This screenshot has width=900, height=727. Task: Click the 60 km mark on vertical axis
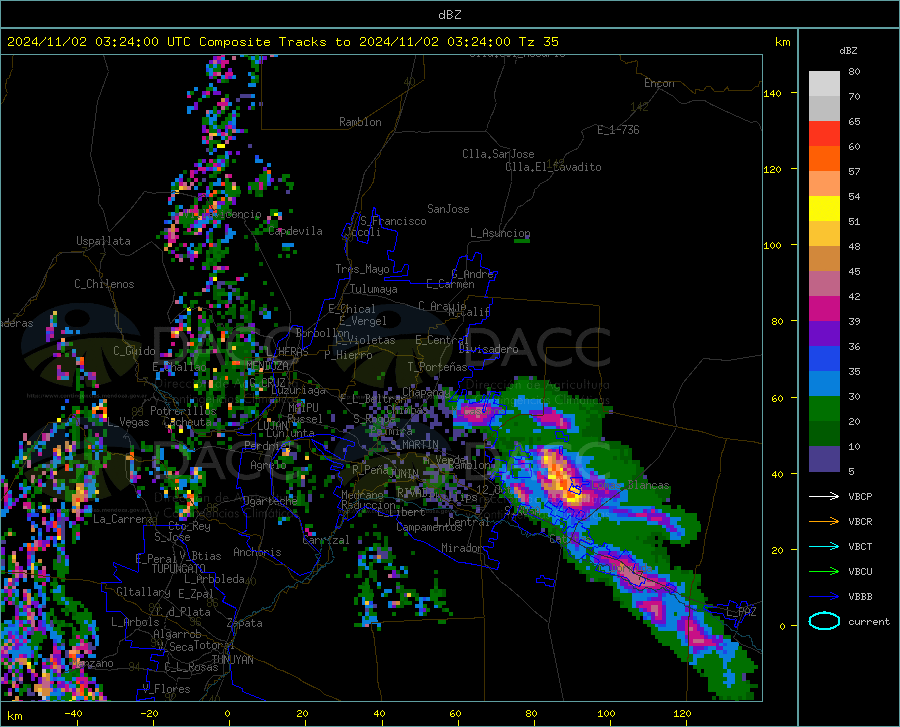pyautogui.click(x=777, y=398)
